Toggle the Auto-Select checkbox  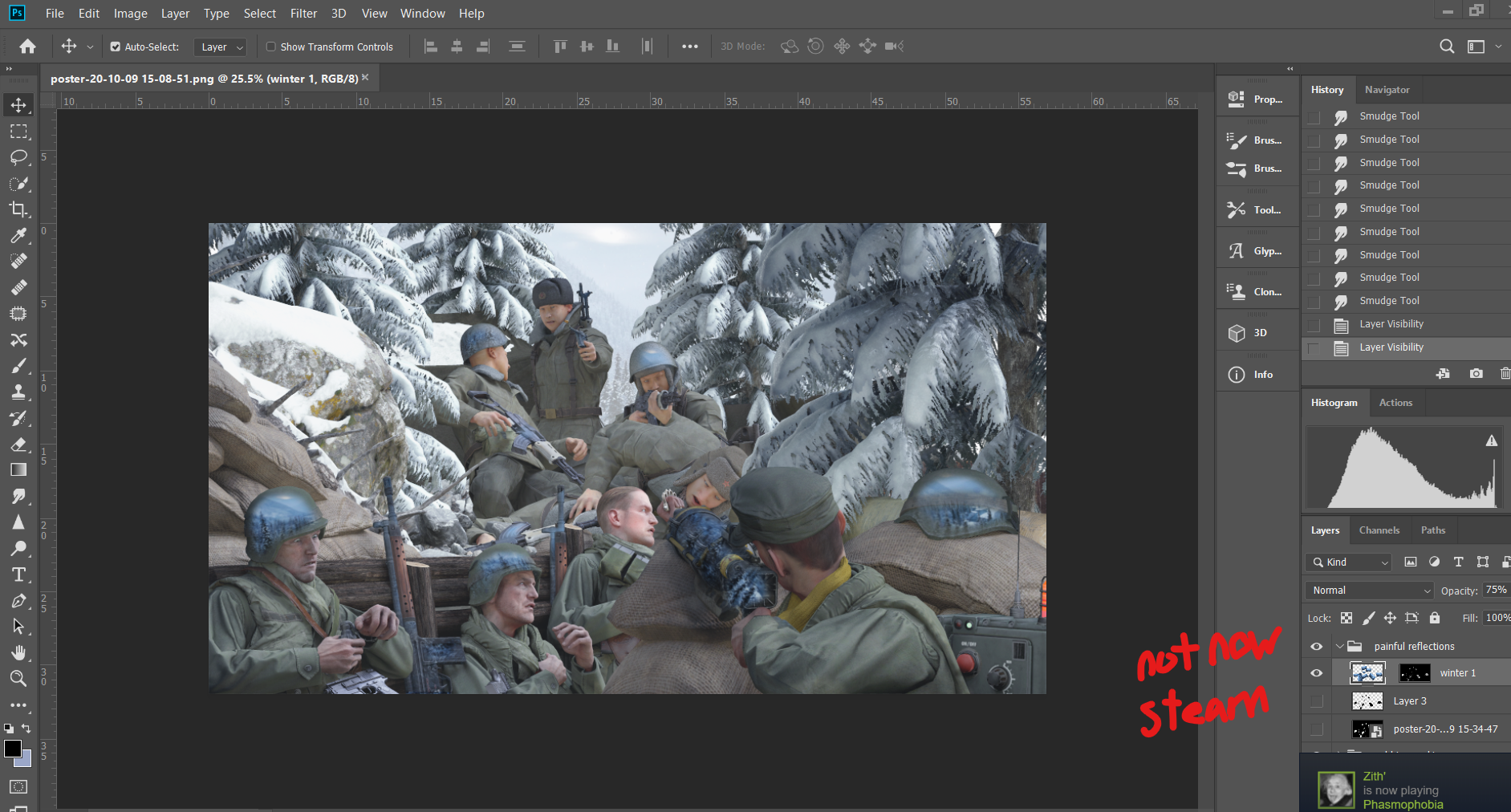tap(116, 47)
